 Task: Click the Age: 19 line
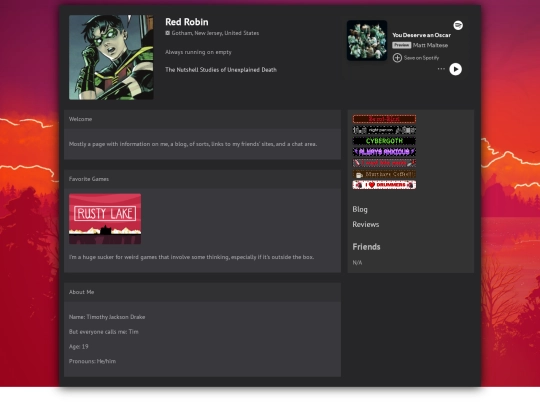tap(79, 346)
